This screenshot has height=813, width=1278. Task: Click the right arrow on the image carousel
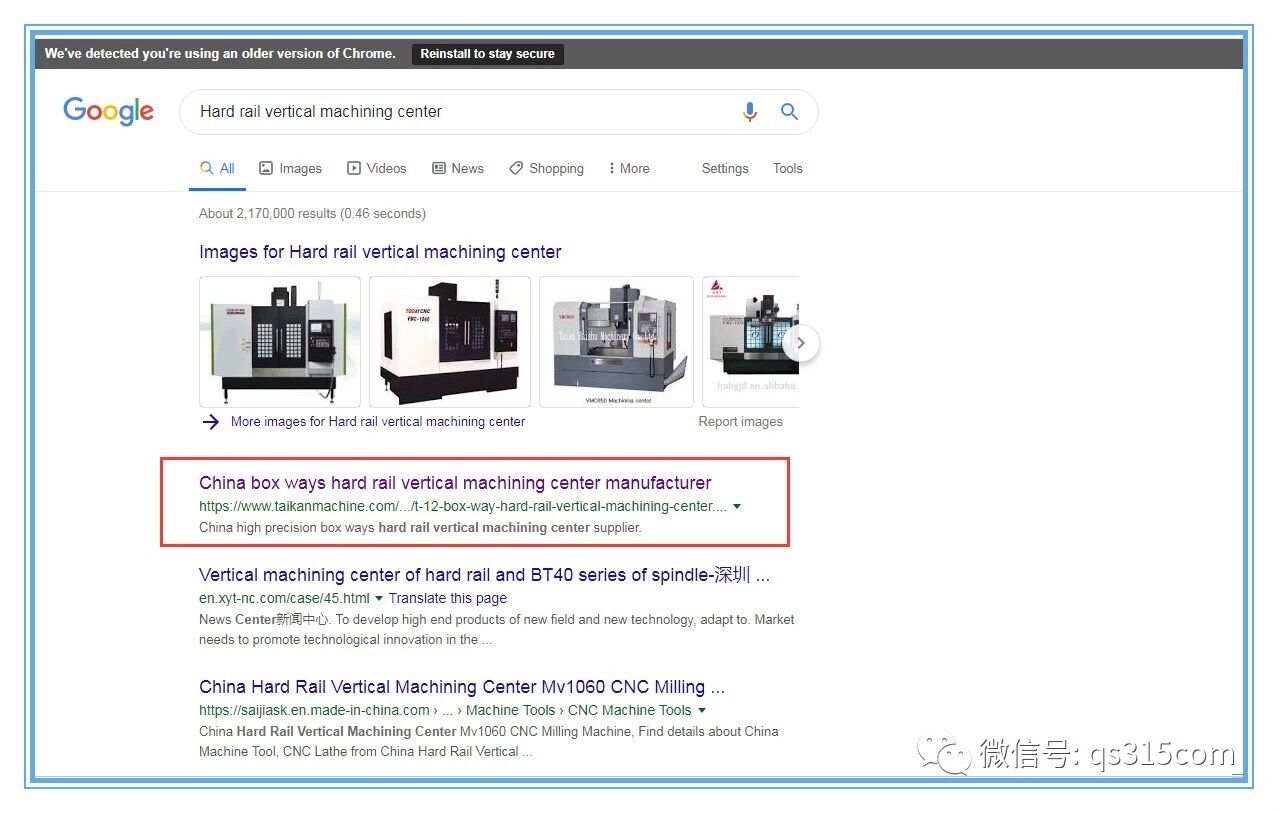[801, 342]
